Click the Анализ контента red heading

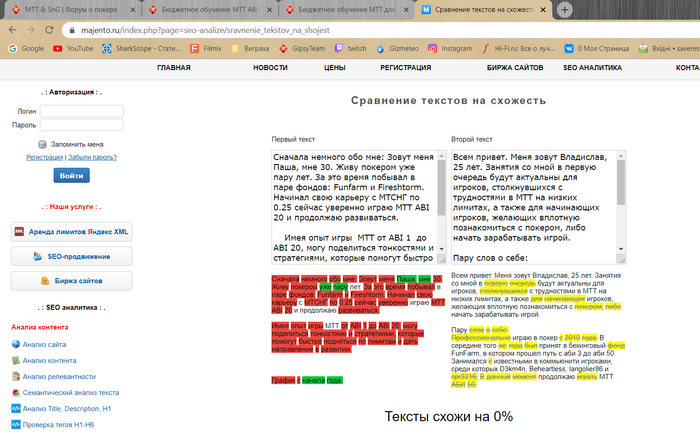tap(40, 327)
